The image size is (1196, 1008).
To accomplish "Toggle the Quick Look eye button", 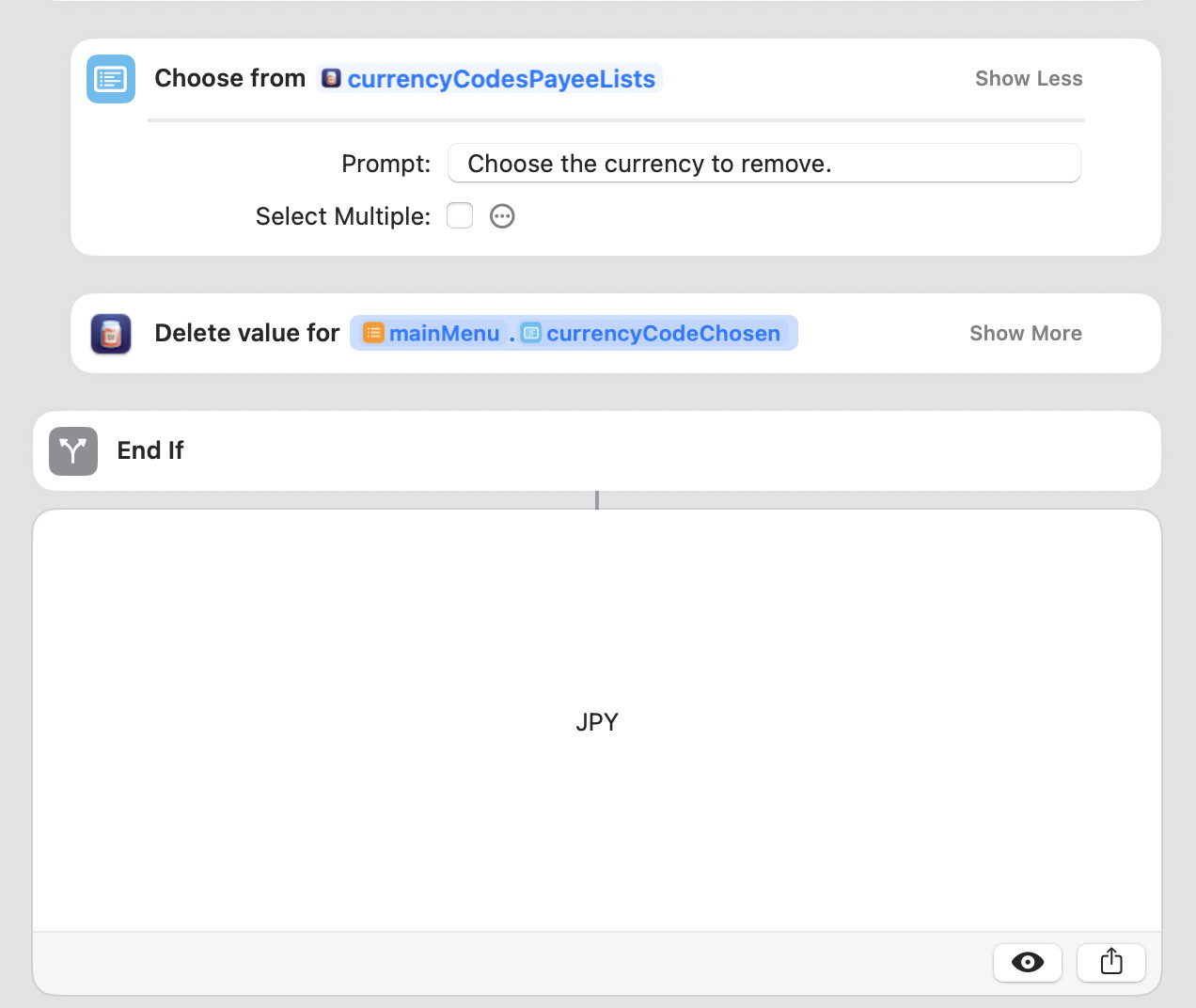I will click(1028, 962).
